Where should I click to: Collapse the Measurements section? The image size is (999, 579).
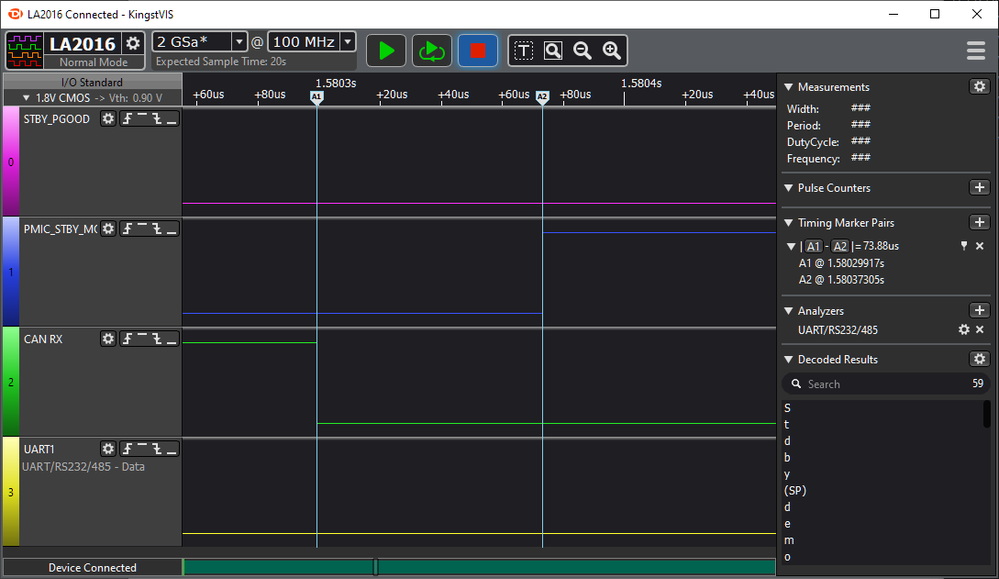click(789, 87)
